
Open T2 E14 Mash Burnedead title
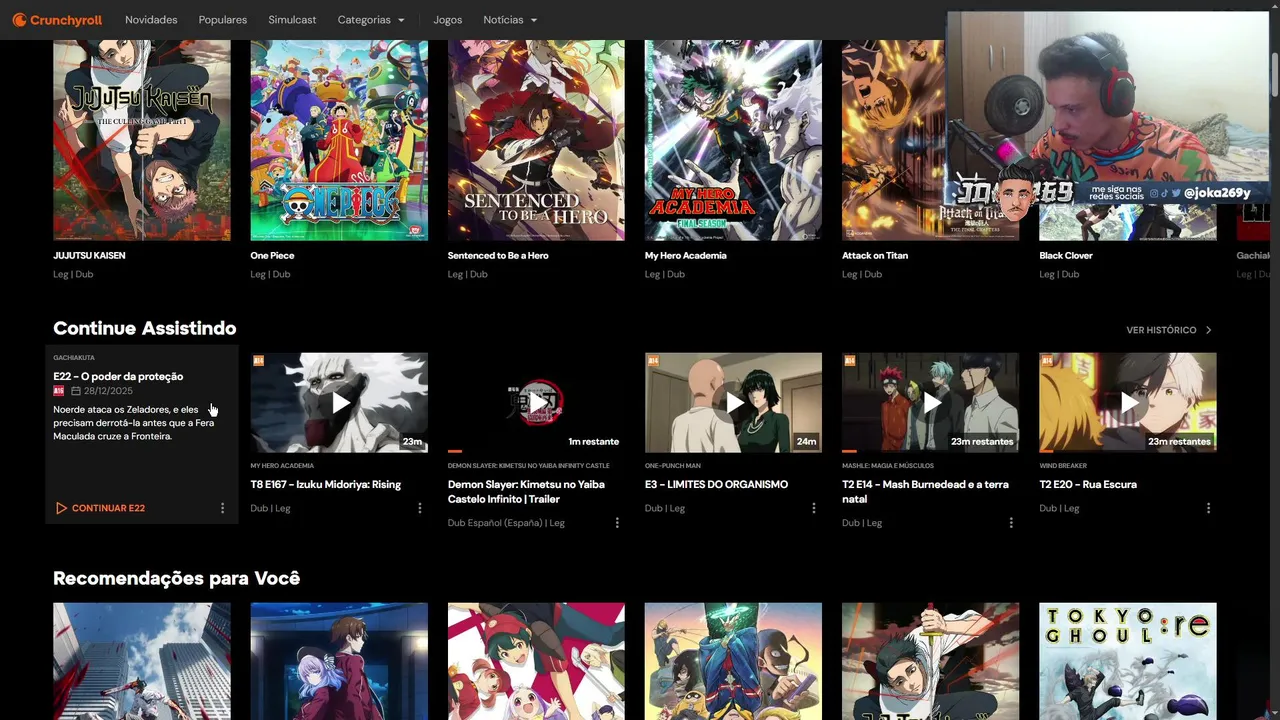925,492
